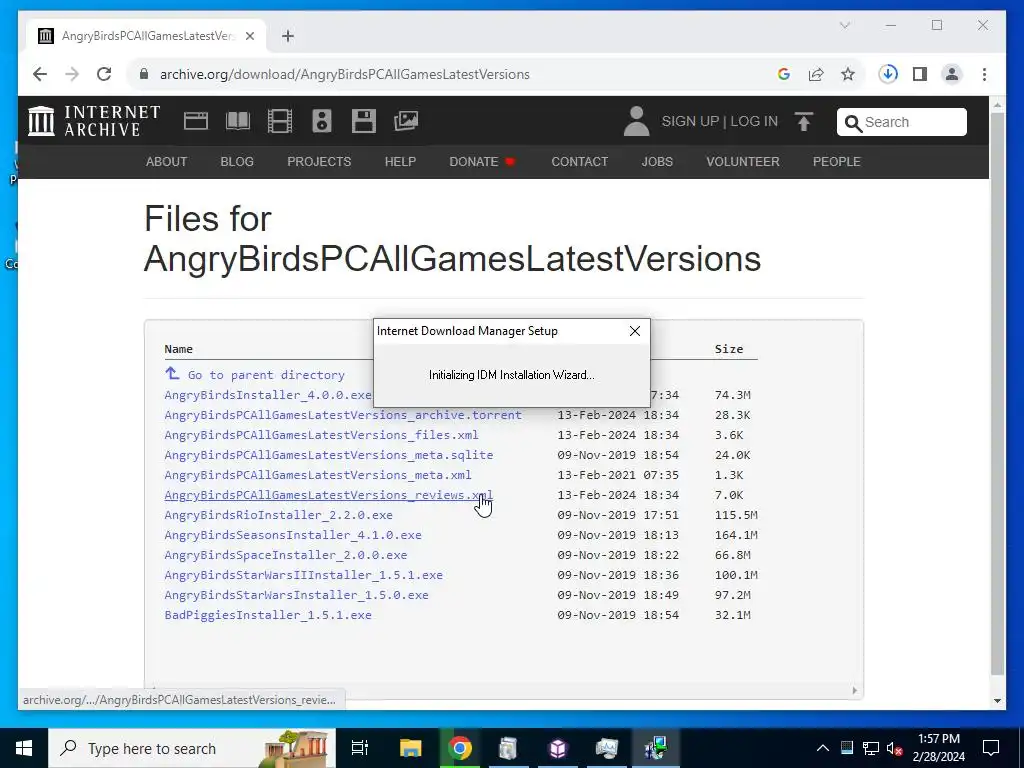Click the address bar URL
Image resolution: width=1024 pixels, height=768 pixels.
click(345, 74)
